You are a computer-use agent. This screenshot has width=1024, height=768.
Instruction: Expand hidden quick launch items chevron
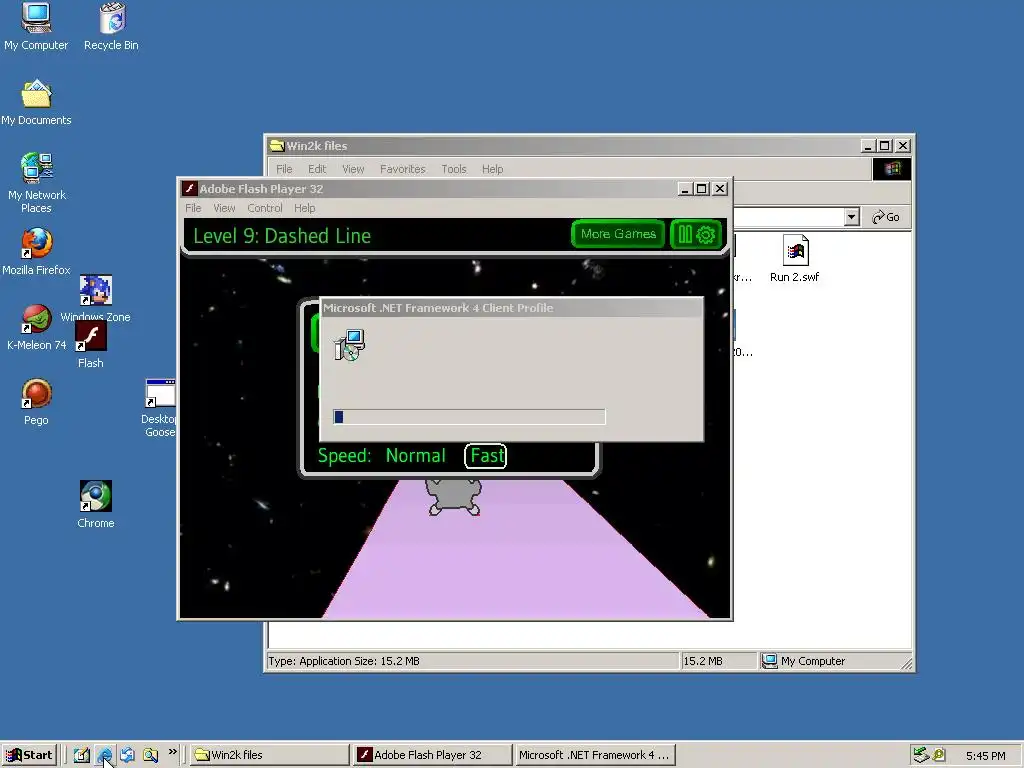172,752
